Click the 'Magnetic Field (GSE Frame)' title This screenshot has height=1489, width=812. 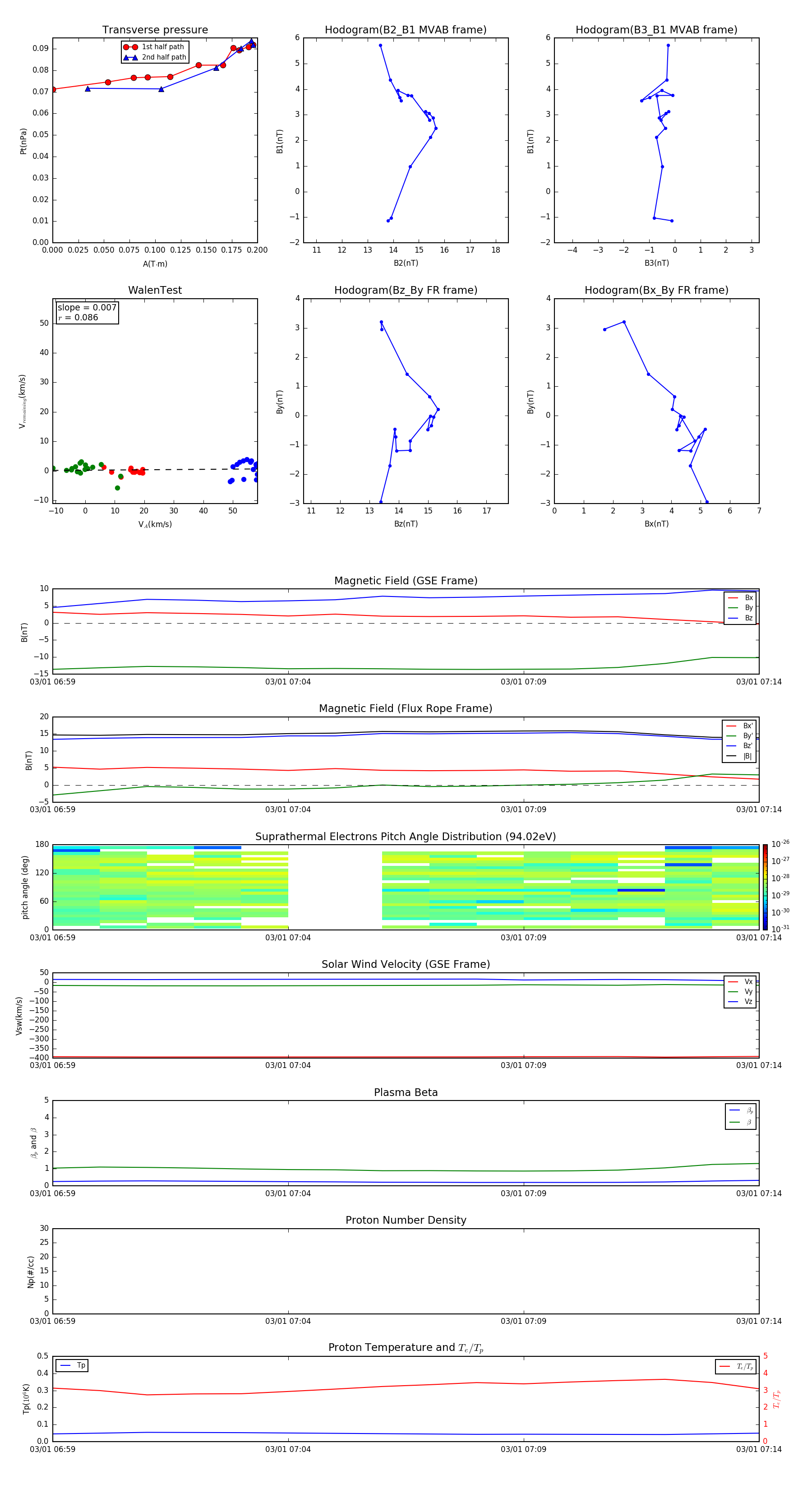pyautogui.click(x=406, y=581)
